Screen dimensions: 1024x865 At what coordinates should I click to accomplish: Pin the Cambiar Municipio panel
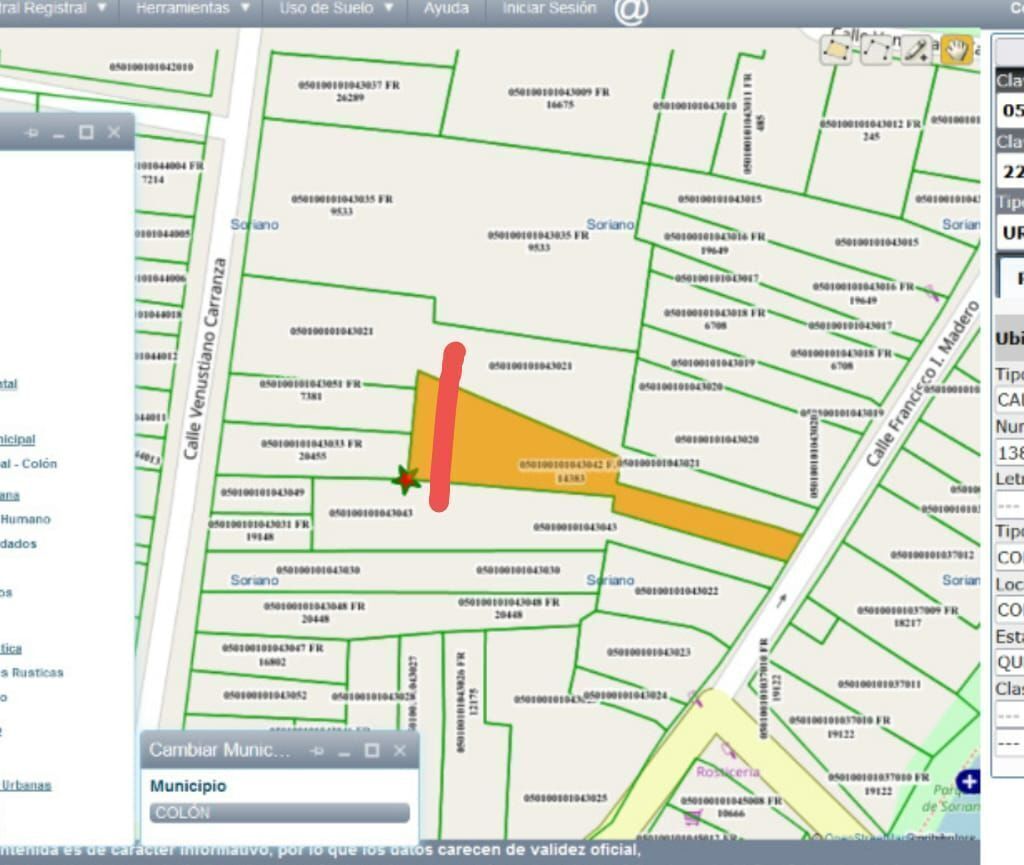(x=317, y=751)
